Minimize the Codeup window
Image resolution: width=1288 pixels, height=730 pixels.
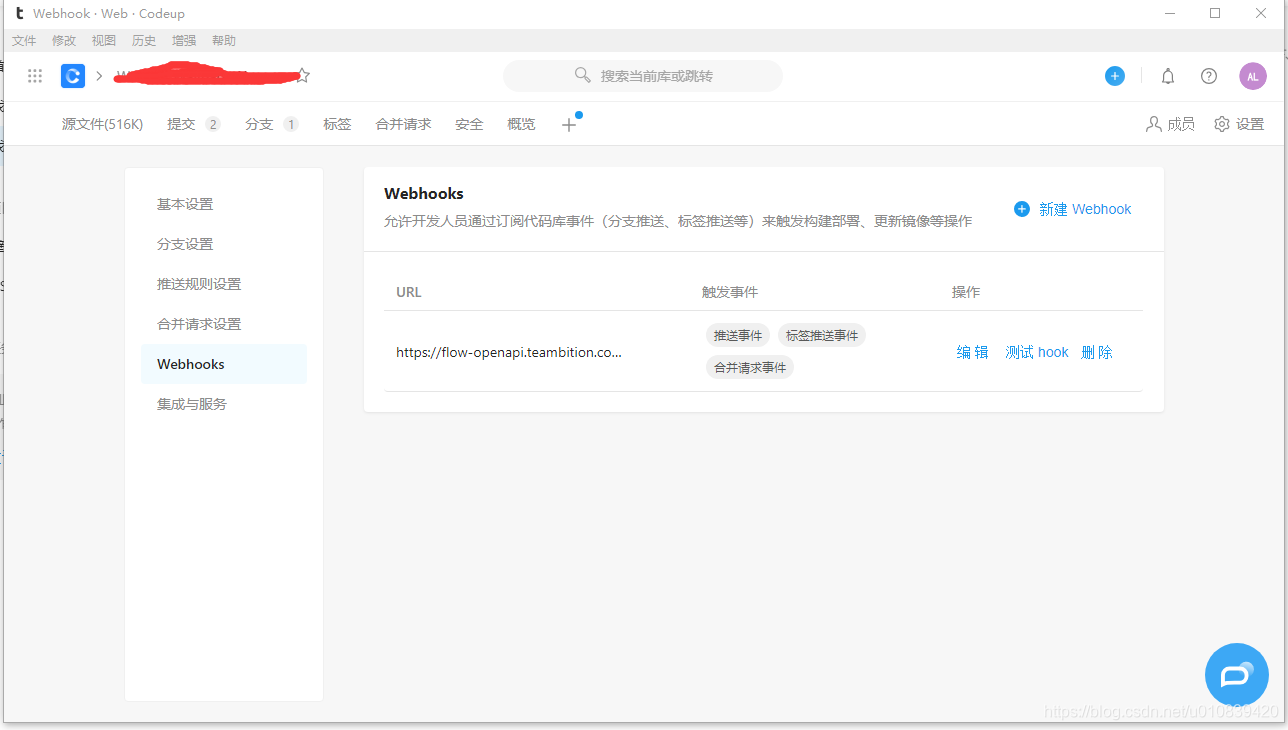1169,13
